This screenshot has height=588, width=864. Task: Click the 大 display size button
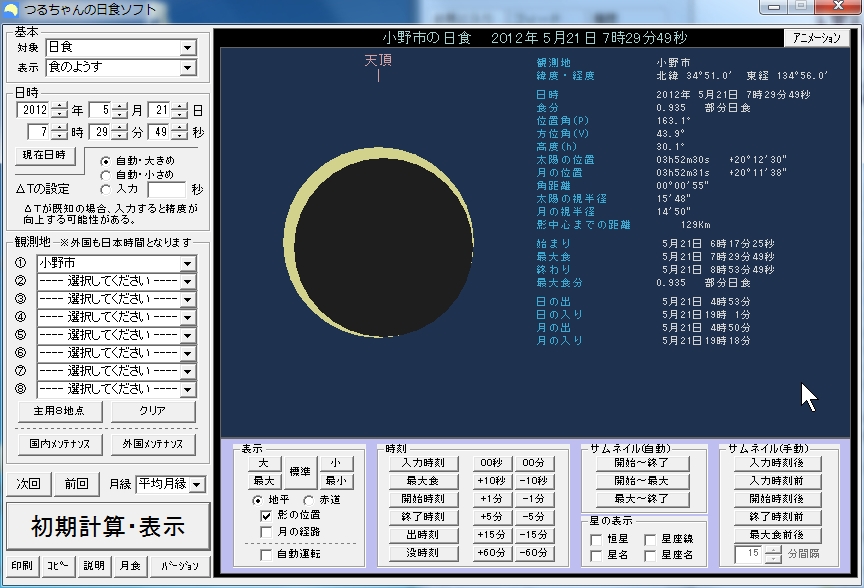(263, 463)
